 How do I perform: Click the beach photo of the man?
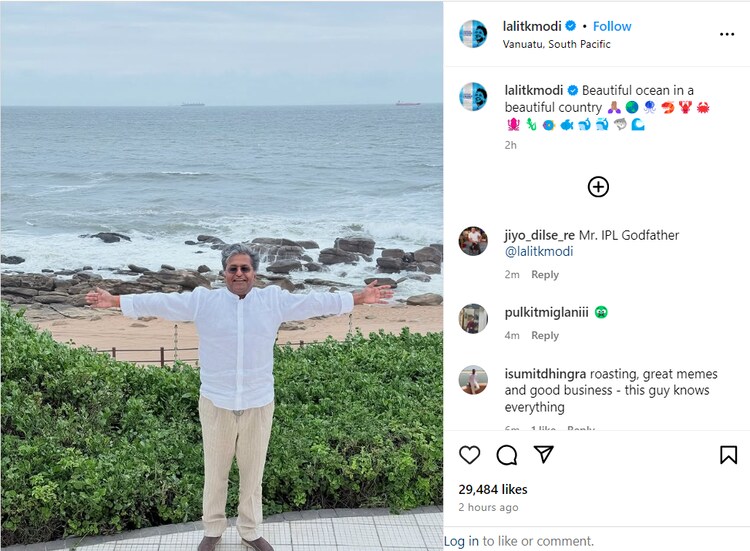click(x=221, y=275)
